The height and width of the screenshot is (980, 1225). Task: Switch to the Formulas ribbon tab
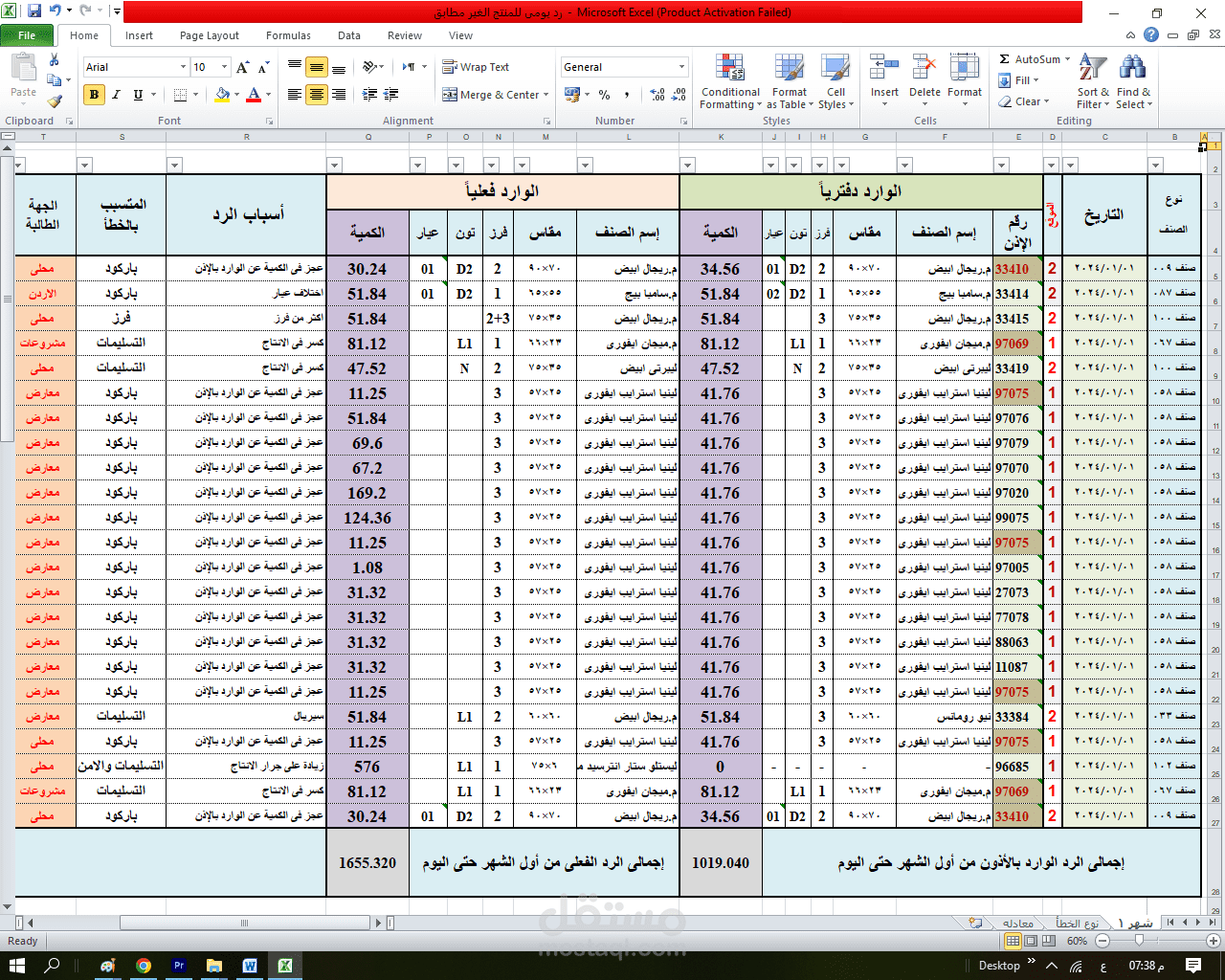pos(288,35)
